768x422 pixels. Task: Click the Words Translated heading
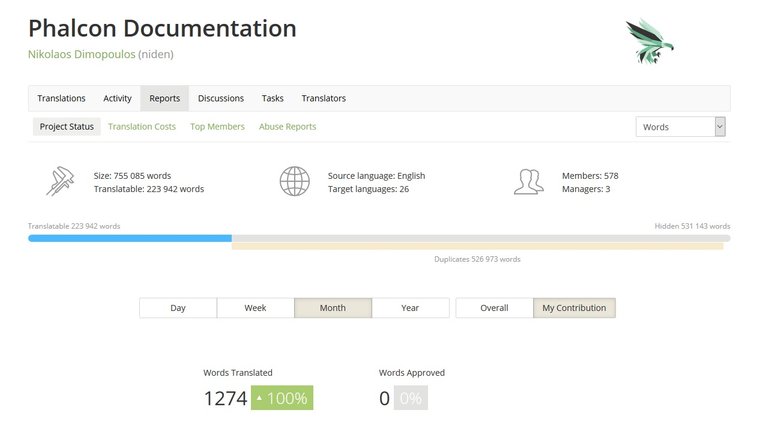(x=238, y=373)
